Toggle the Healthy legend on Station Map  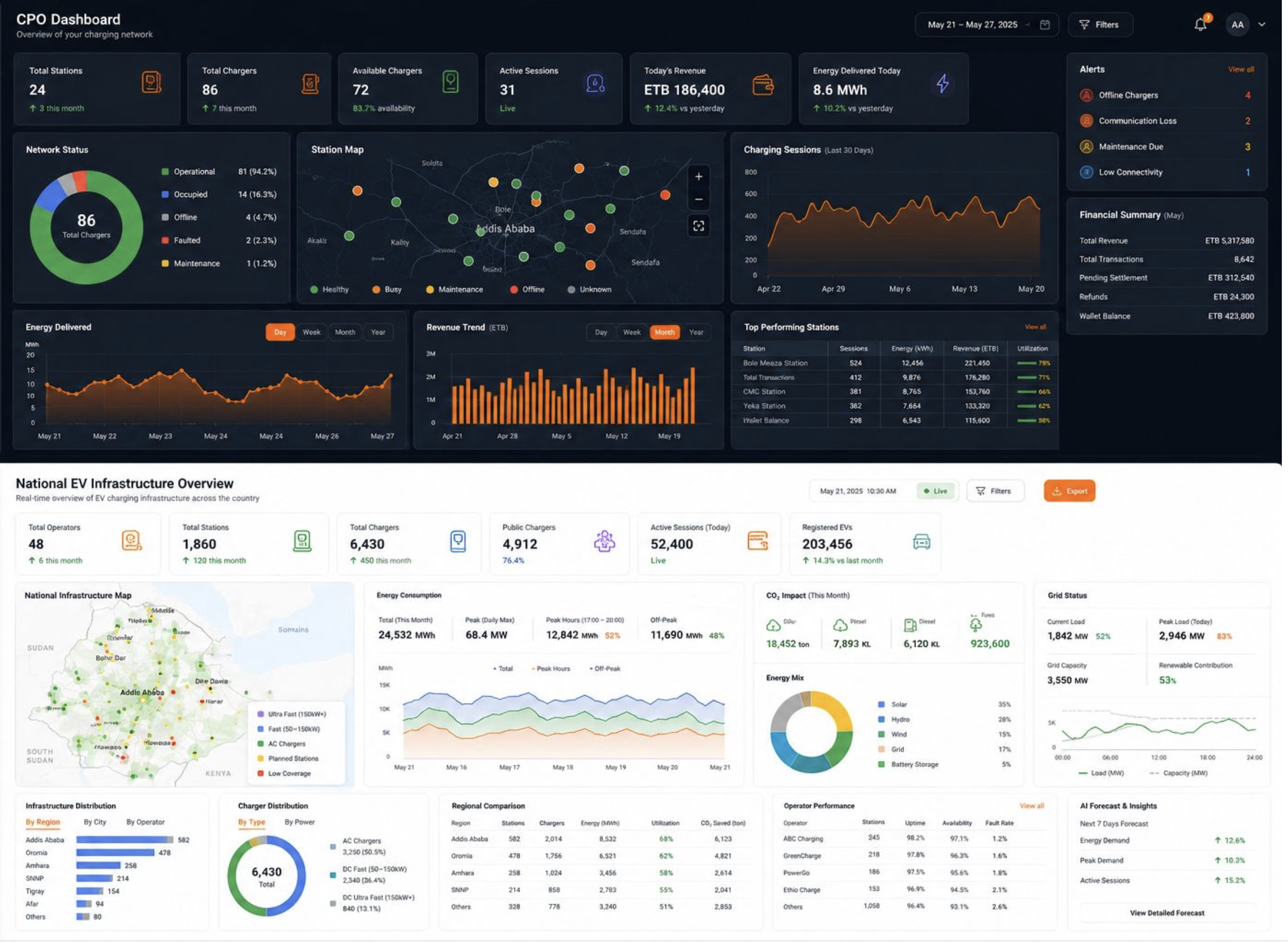coord(330,290)
